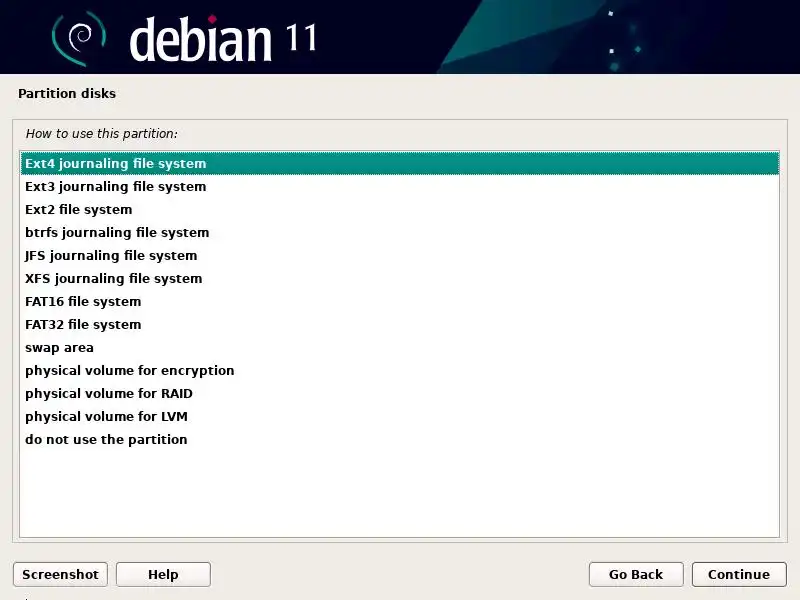Pick the FAT16 file system entry
This screenshot has height=600, width=800.
pos(399,302)
